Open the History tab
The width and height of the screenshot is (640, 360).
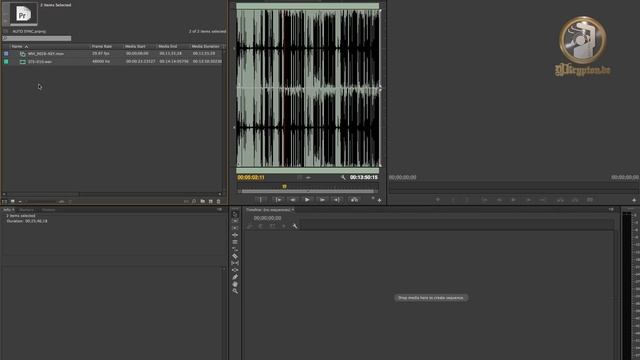48,210
